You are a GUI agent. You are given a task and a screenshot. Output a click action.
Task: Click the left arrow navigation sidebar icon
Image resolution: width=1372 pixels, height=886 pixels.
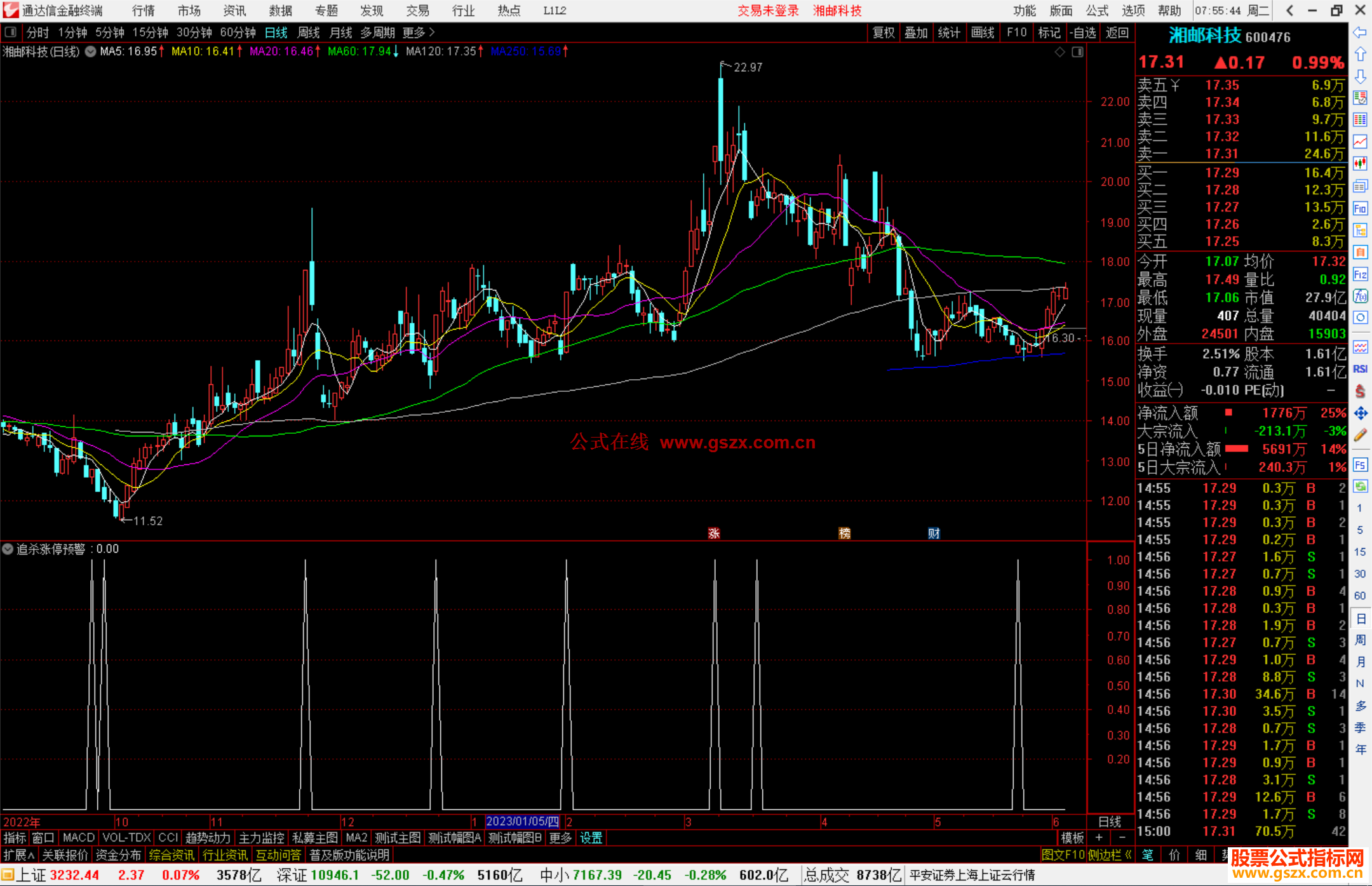click(x=1360, y=32)
